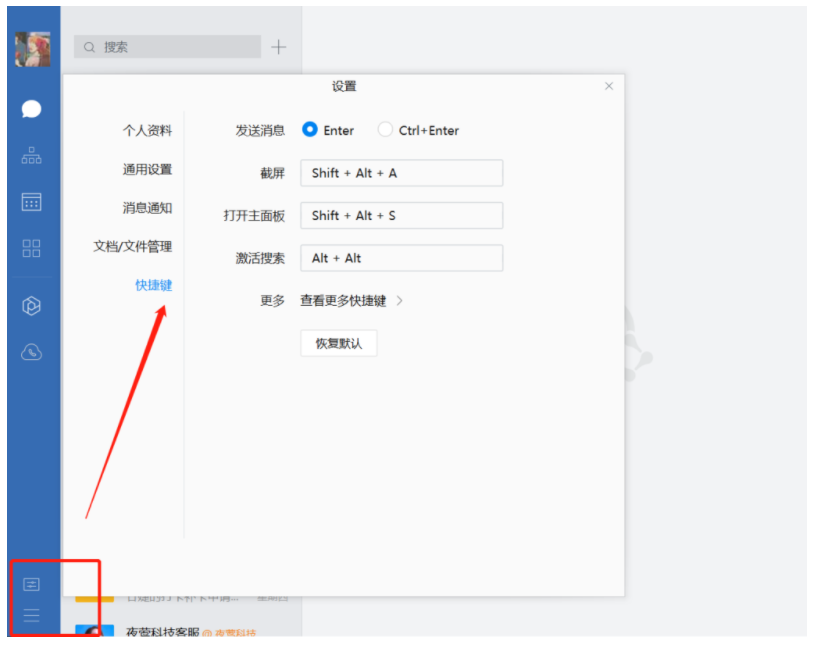Click the hexagon app icon in sidebar

pyautogui.click(x=31, y=306)
